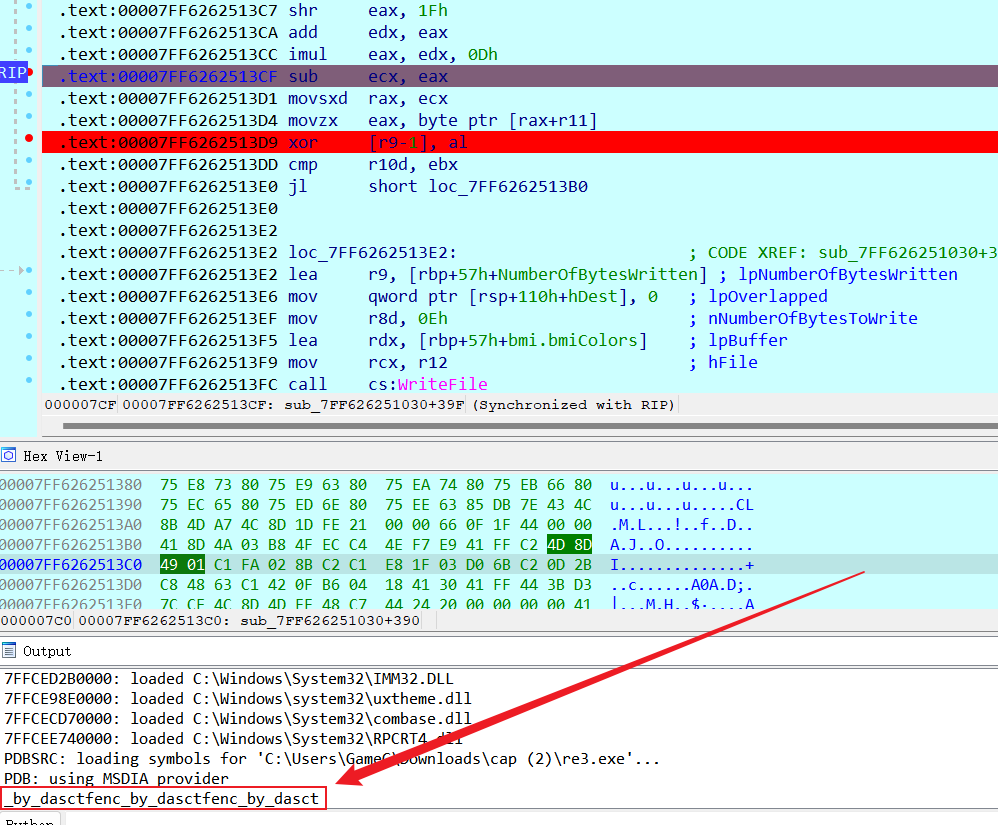Set breakpoint dot beside movzx eax, byte ptr
Screen dimensions: 998x825
29,116
